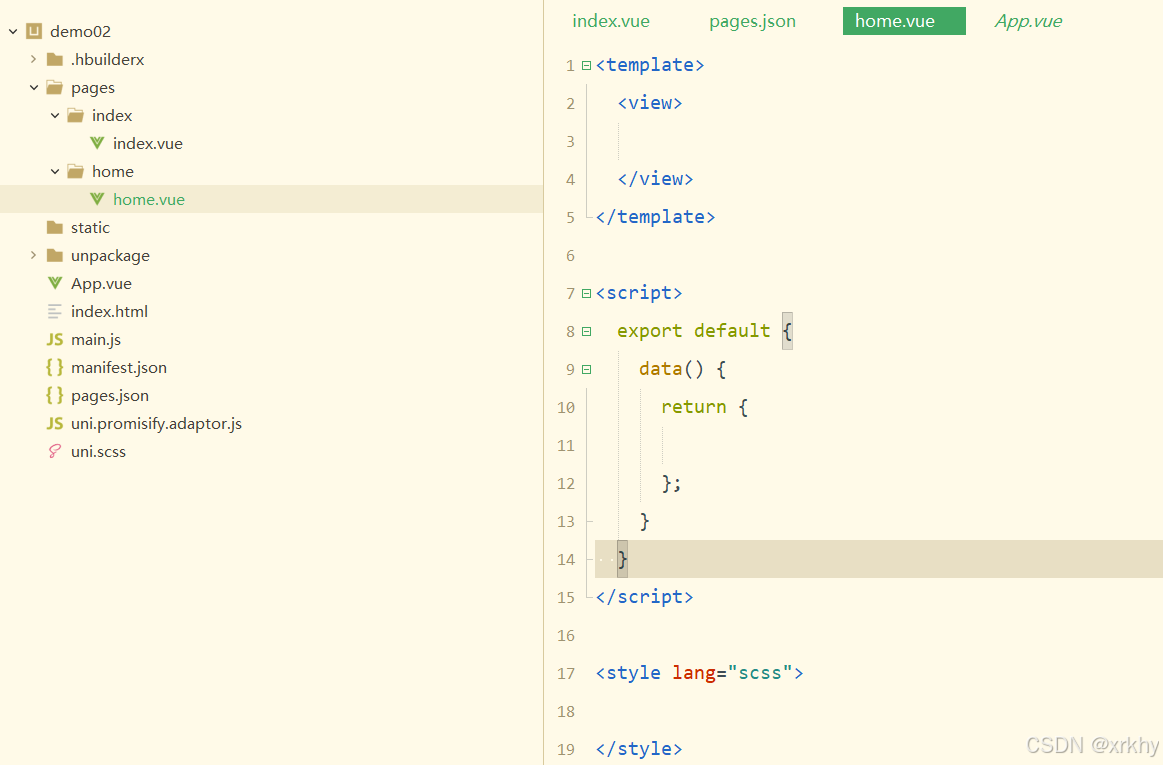Viewport: 1163px width, 765px height.
Task: Click the braces icon beside pages.json
Action: coord(55,395)
